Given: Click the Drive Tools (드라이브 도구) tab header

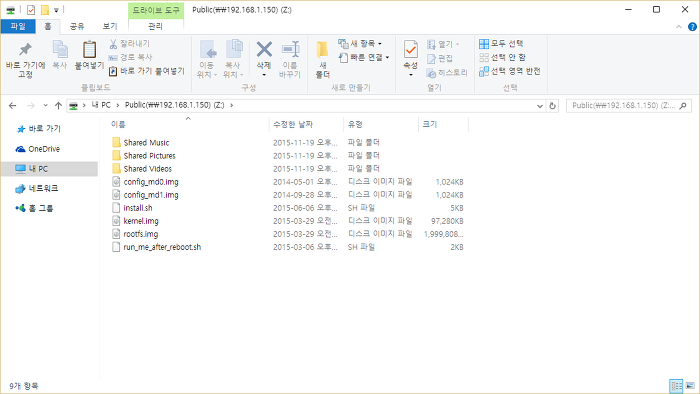Looking at the screenshot, I should (x=156, y=10).
